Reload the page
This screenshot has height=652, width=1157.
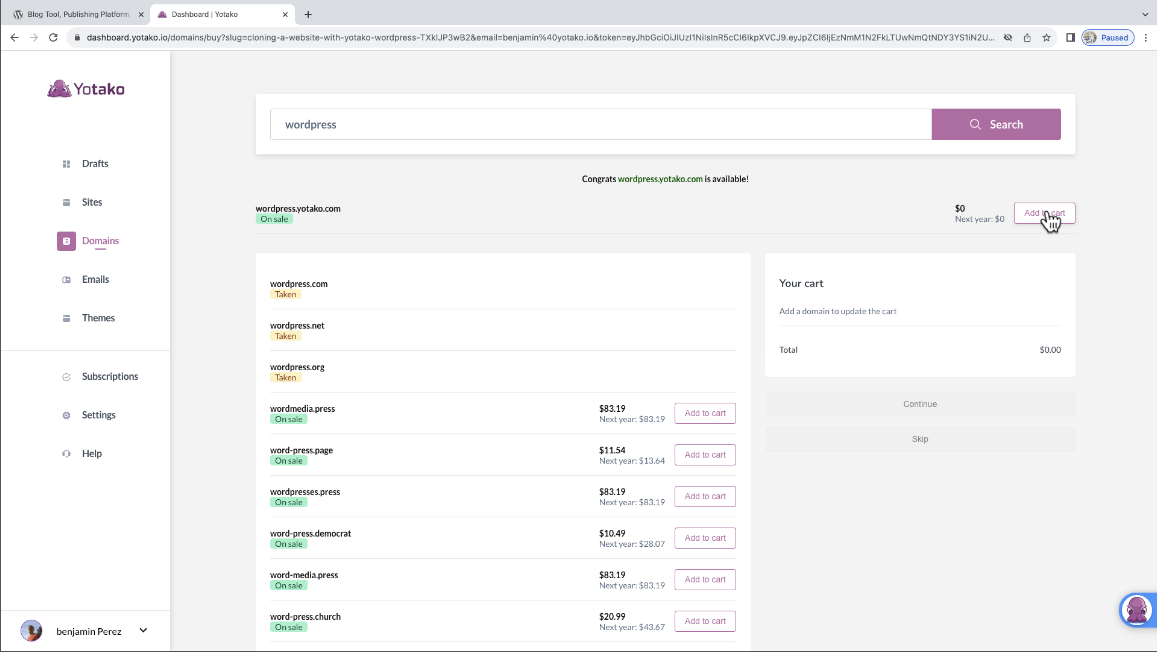pos(53,38)
